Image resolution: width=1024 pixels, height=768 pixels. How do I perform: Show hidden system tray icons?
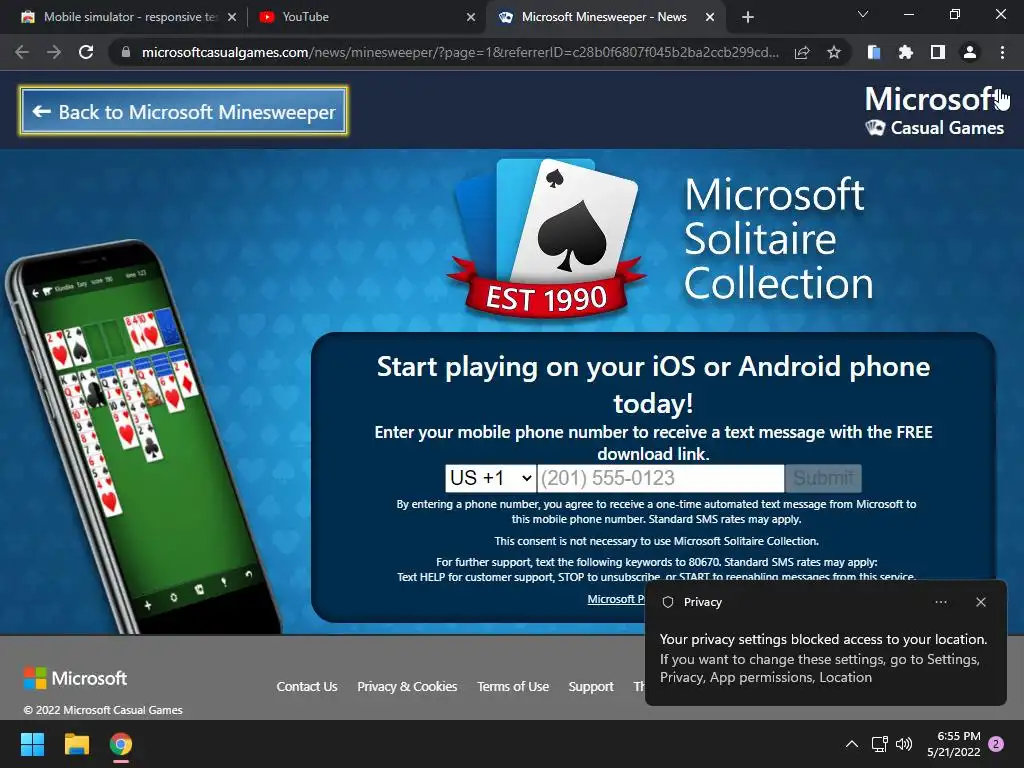pyautogui.click(x=852, y=744)
